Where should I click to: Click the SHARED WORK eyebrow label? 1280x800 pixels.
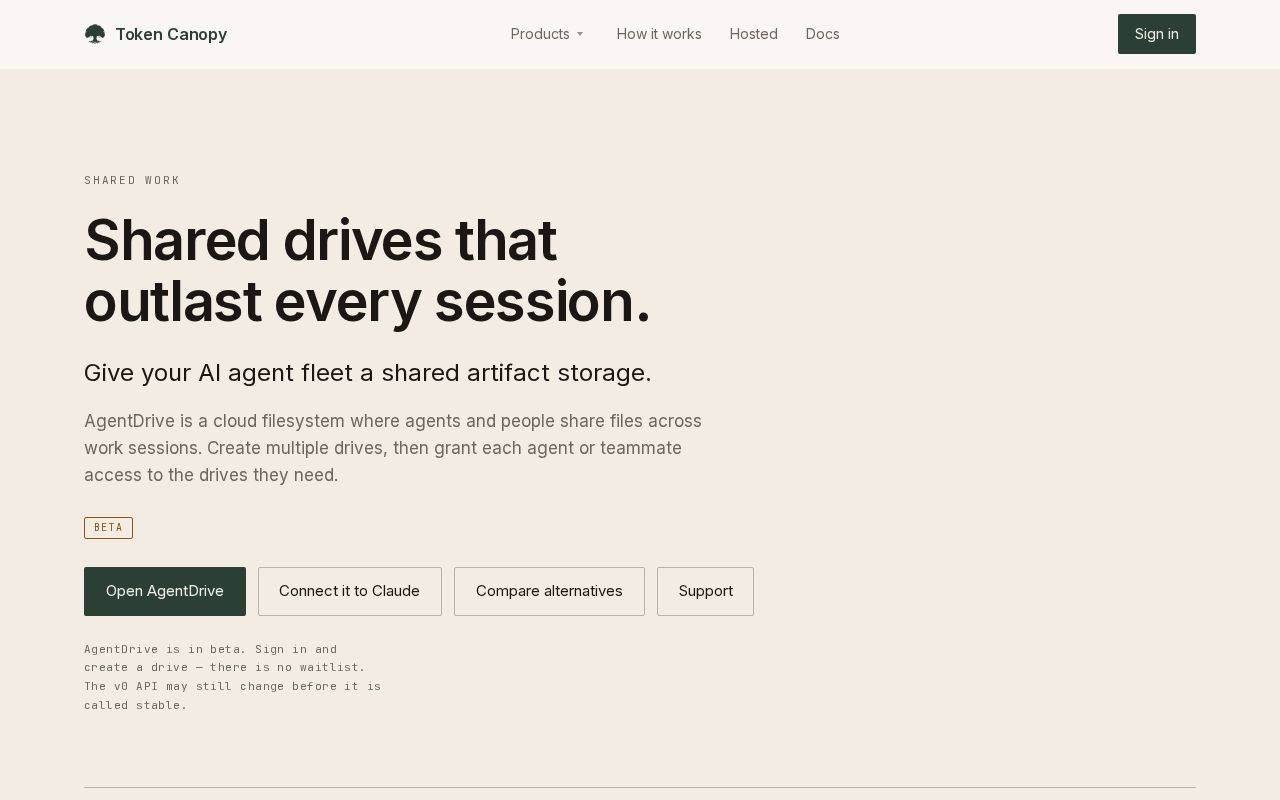point(132,181)
